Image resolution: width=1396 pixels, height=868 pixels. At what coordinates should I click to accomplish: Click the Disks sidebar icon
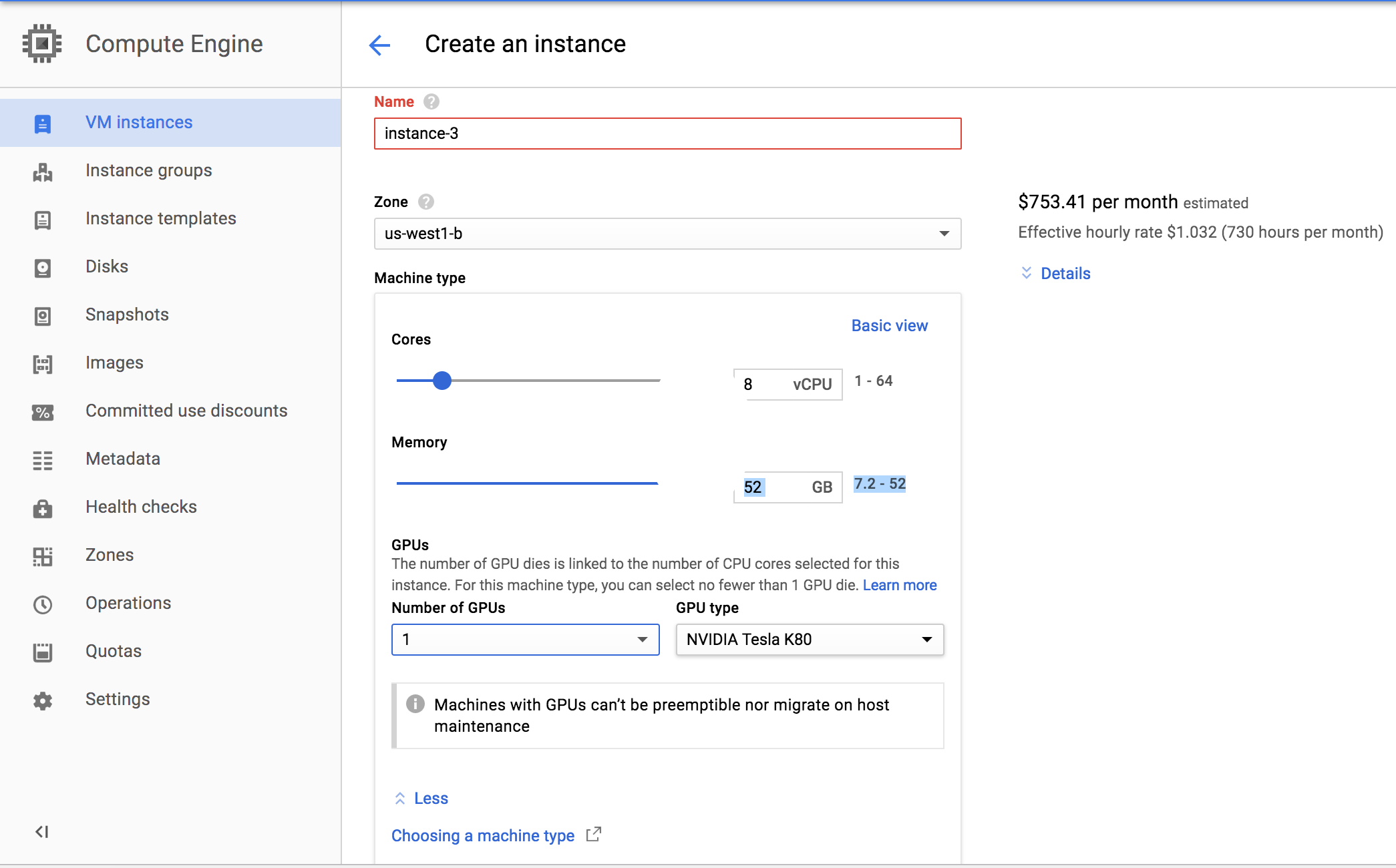pos(43,268)
